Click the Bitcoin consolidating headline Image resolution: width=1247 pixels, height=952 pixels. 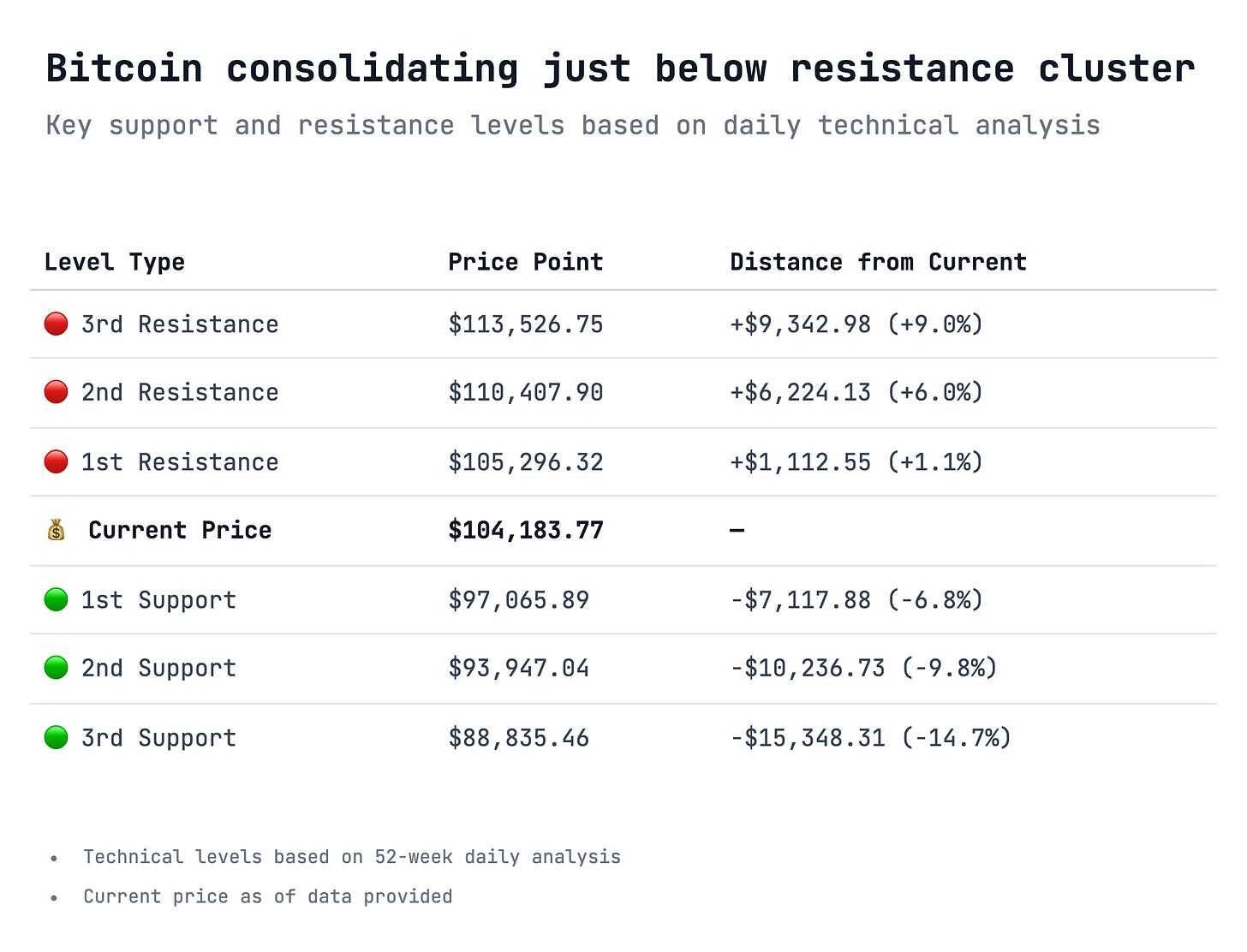620,68
